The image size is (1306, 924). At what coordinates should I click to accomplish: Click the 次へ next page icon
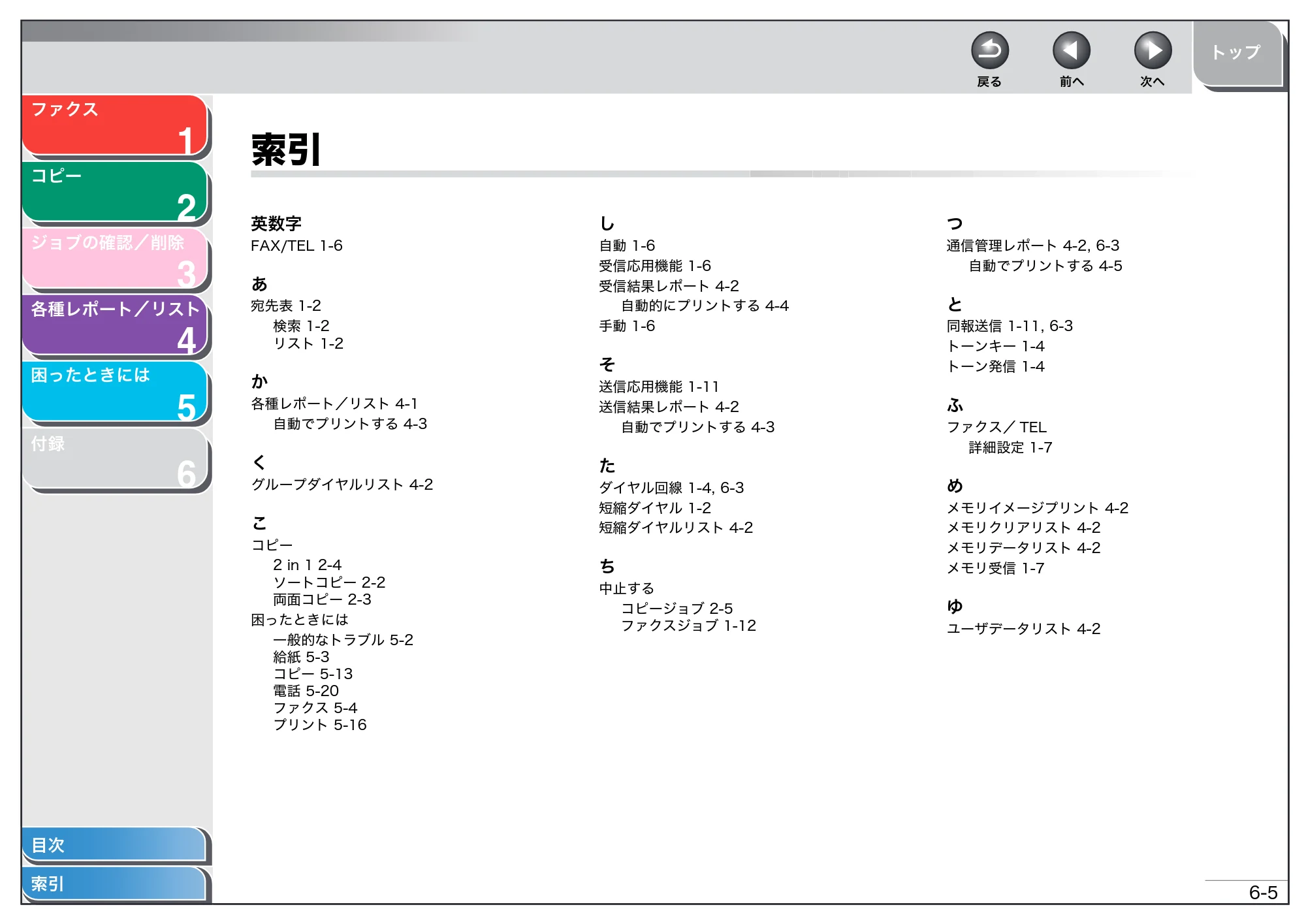(x=1153, y=50)
